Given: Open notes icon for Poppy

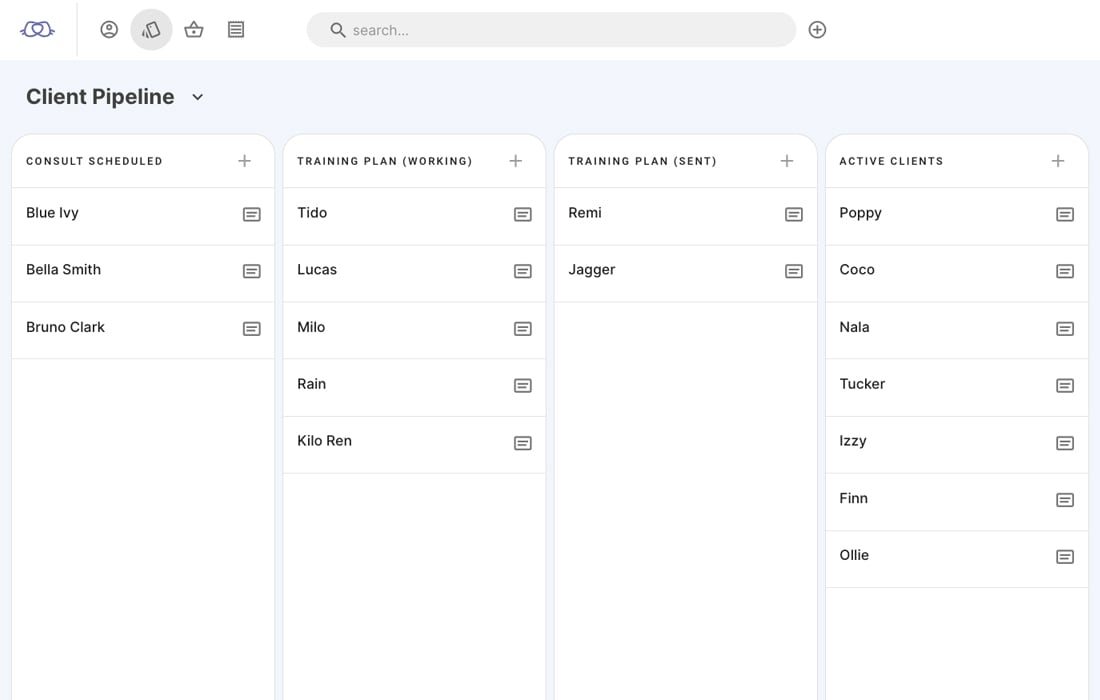Looking at the screenshot, I should tap(1065, 214).
